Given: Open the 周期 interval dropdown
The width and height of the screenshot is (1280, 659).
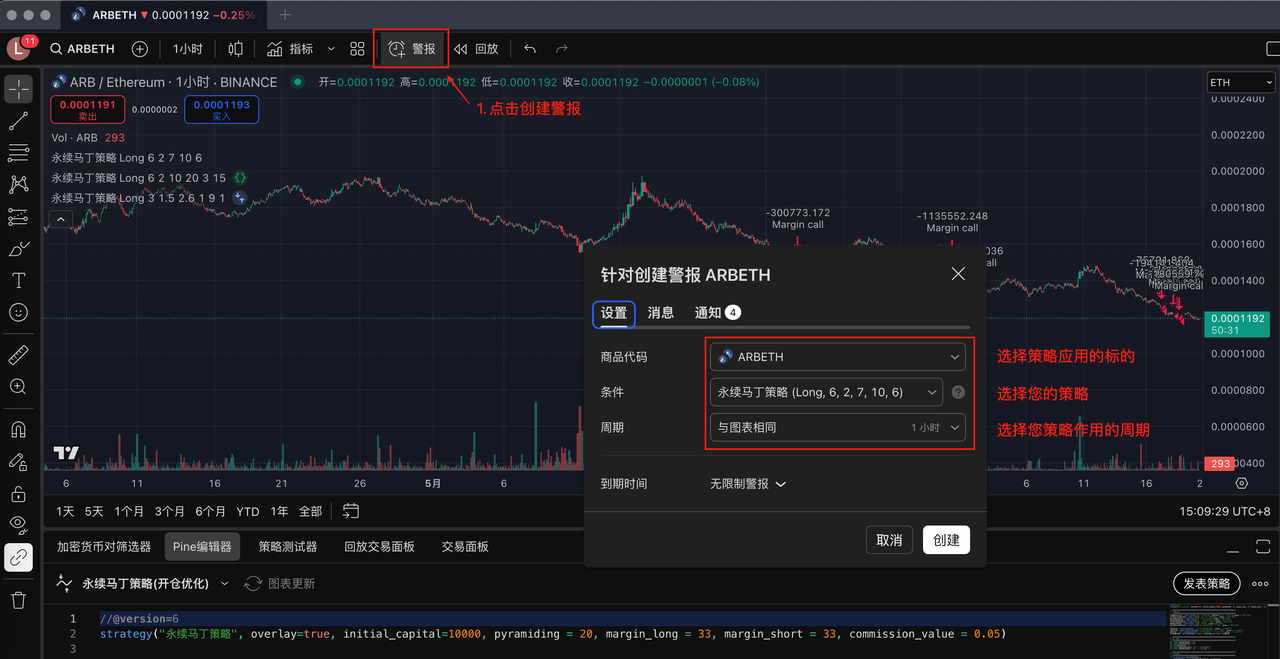Looking at the screenshot, I should point(837,427).
